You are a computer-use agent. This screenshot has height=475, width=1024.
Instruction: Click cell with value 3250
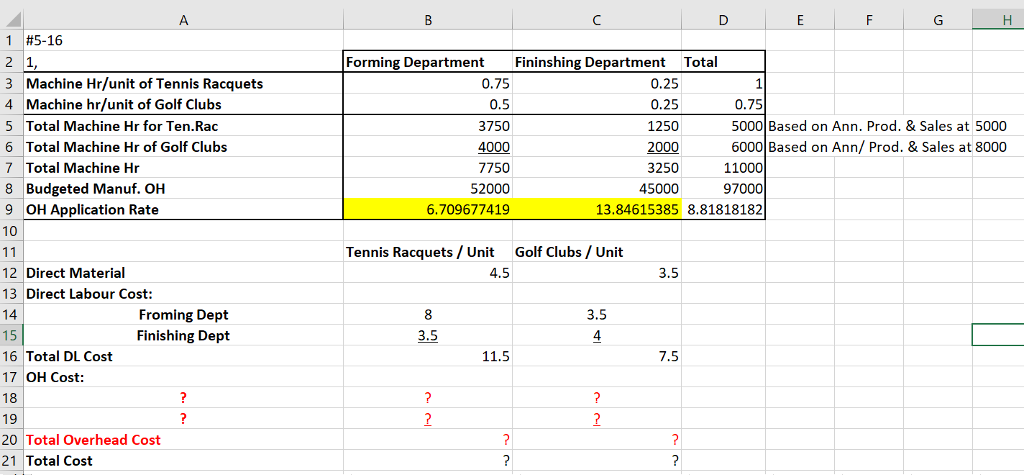596,168
